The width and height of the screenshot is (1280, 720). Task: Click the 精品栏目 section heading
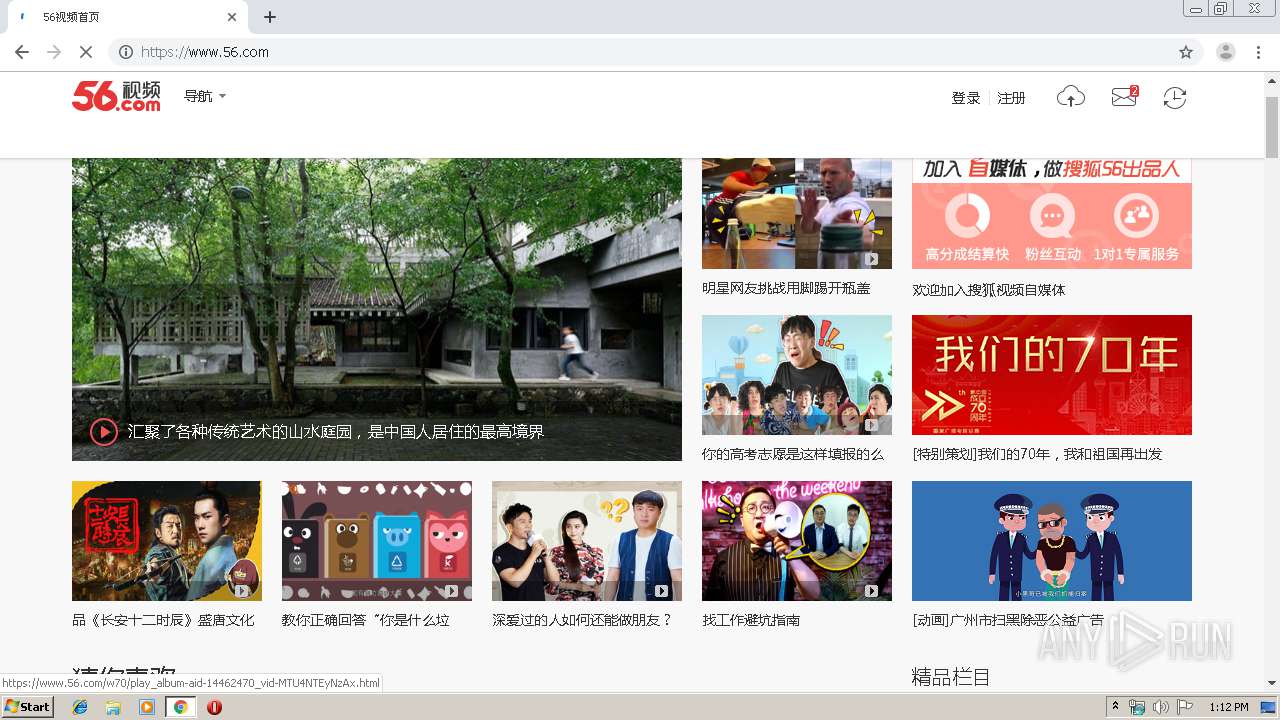pos(951,677)
